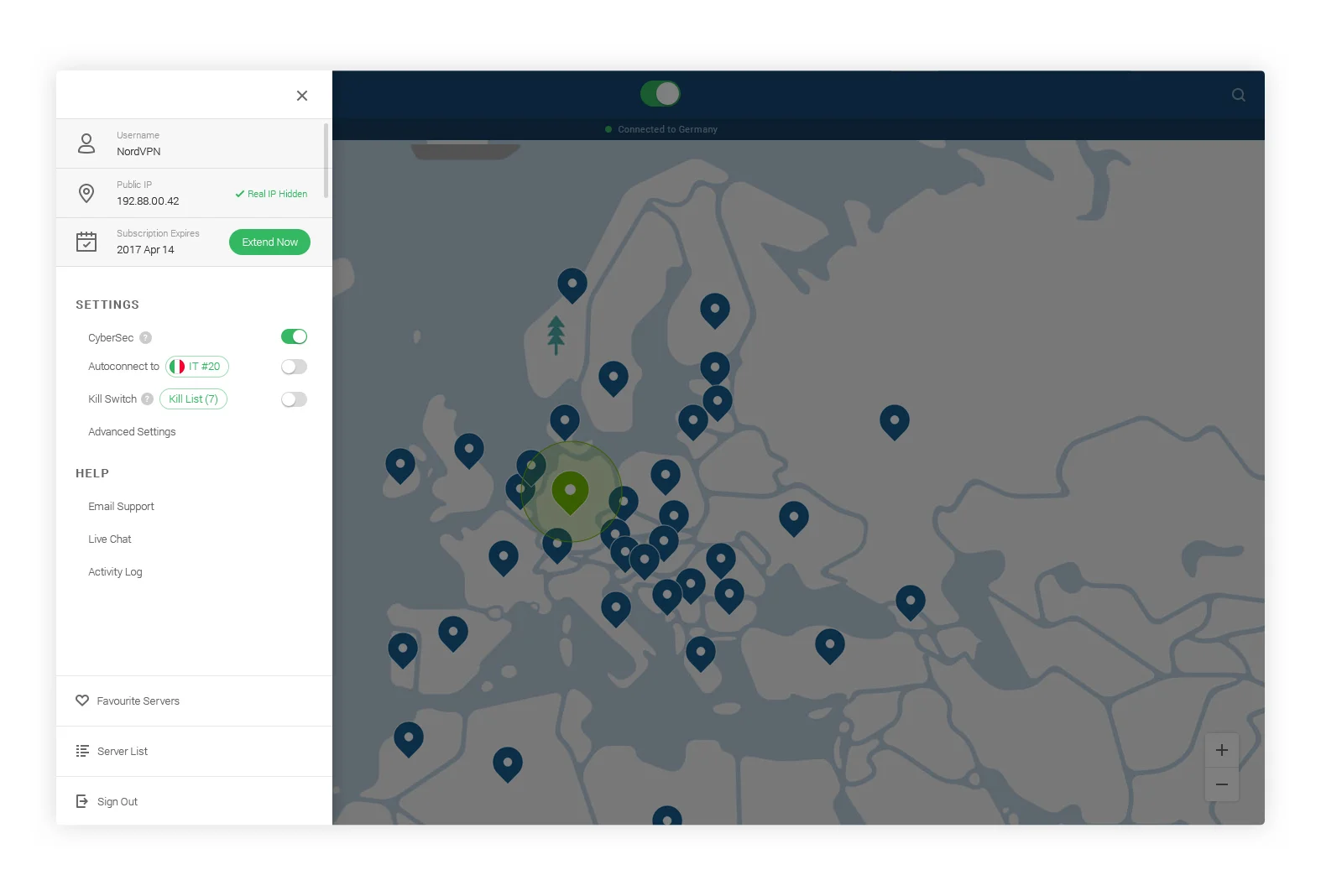Toggle the VPN connection switch at top
The image size is (1321, 896).
tap(660, 93)
